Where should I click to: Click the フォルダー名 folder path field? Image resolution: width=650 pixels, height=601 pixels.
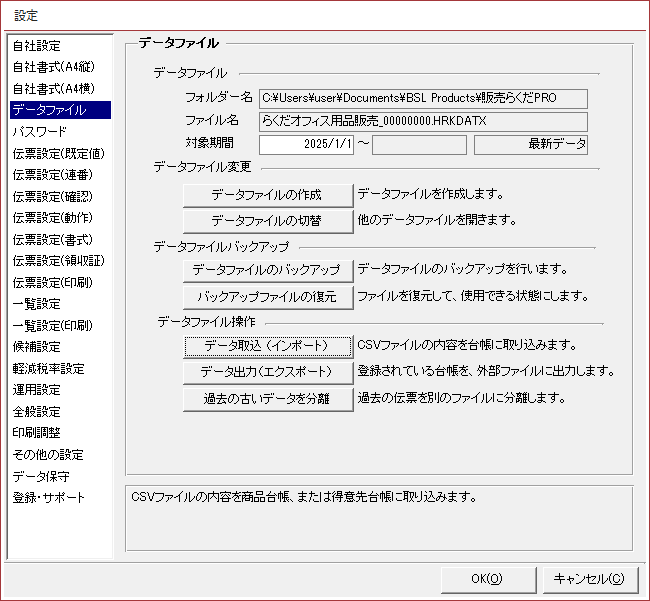(x=422, y=98)
